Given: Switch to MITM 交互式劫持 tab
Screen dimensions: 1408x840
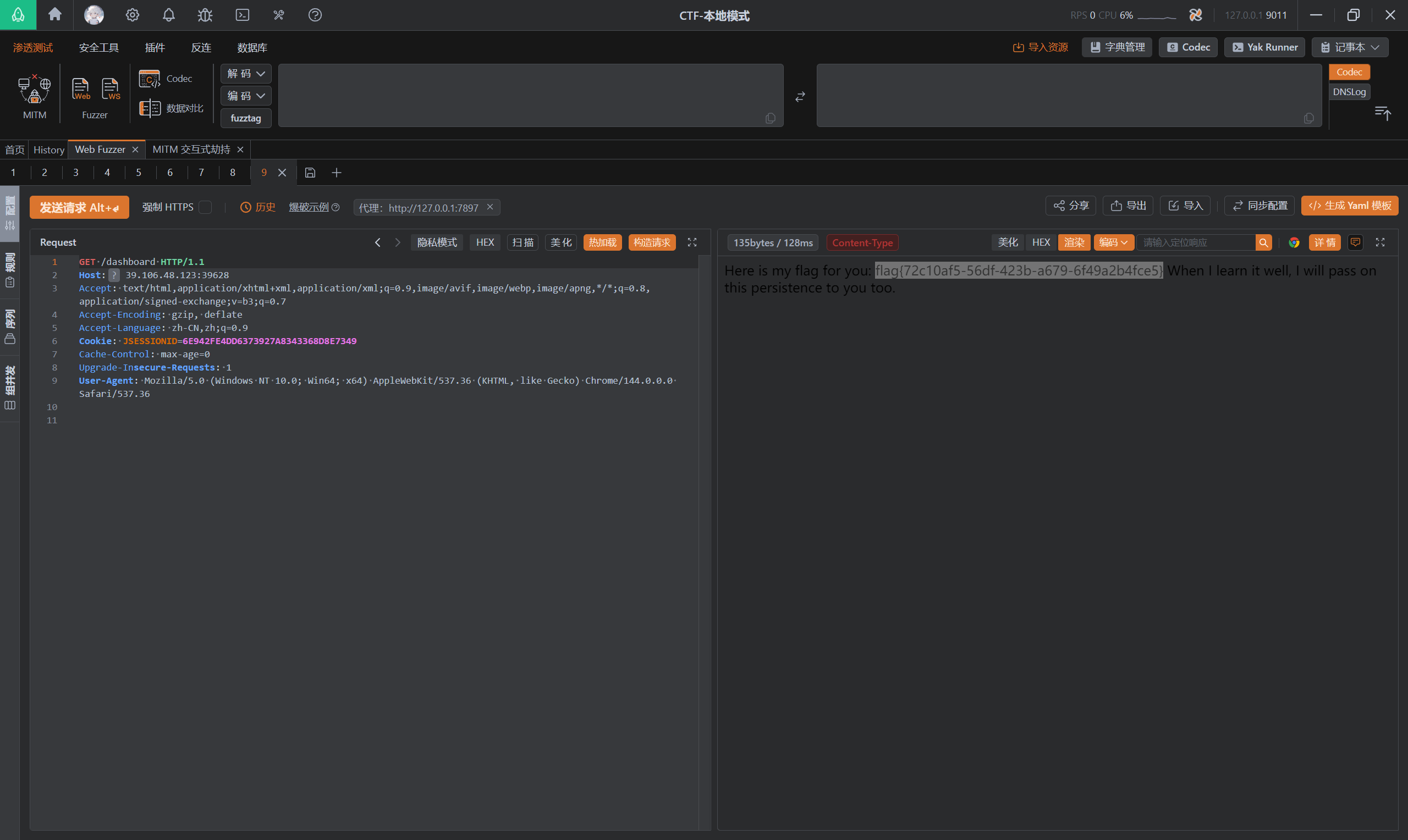Looking at the screenshot, I should coord(191,150).
